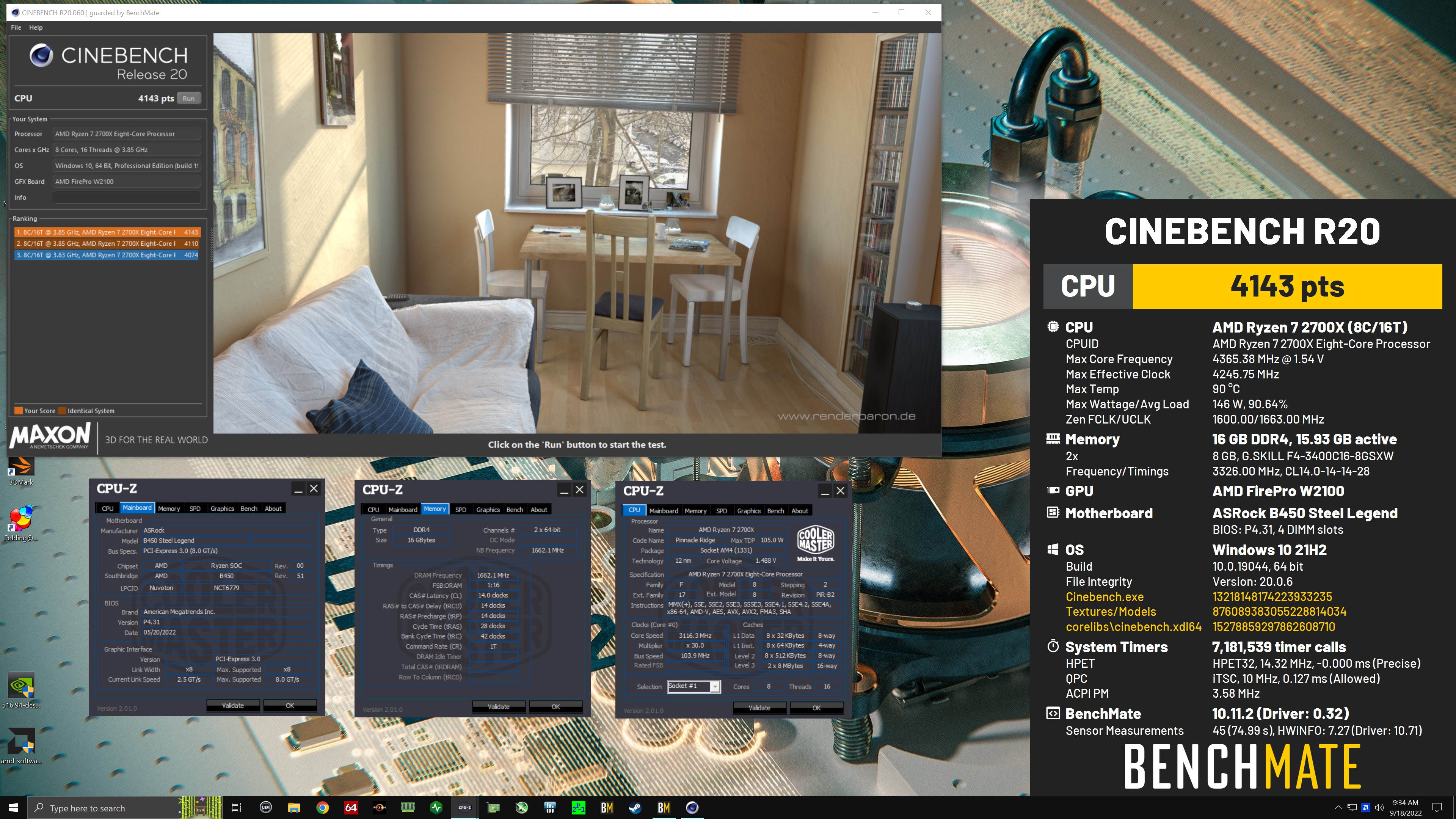The height and width of the screenshot is (819, 1456).
Task: Open the Help menu in Cinebench
Action: [36, 27]
